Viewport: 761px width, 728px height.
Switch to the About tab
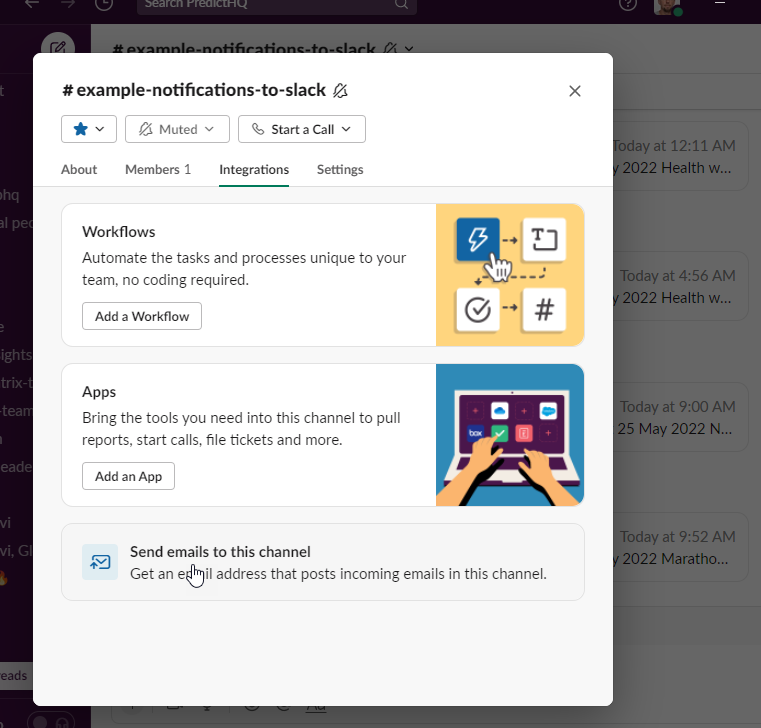[79, 169]
